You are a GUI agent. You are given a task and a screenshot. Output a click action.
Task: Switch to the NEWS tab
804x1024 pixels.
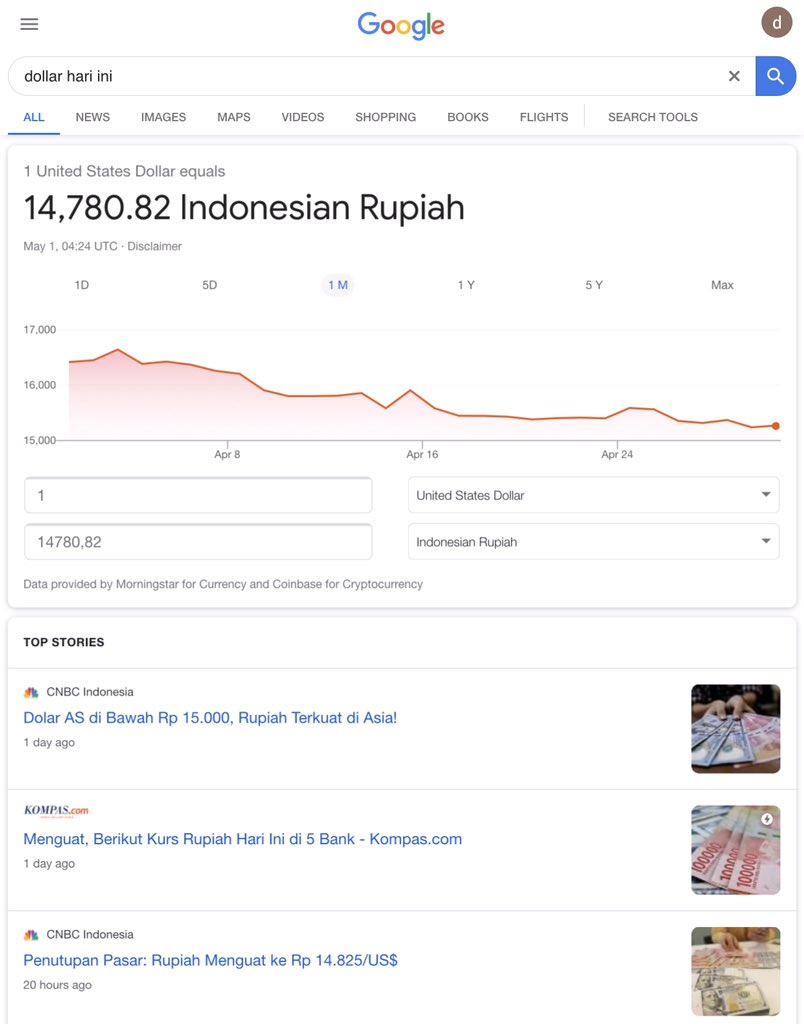(x=93, y=117)
